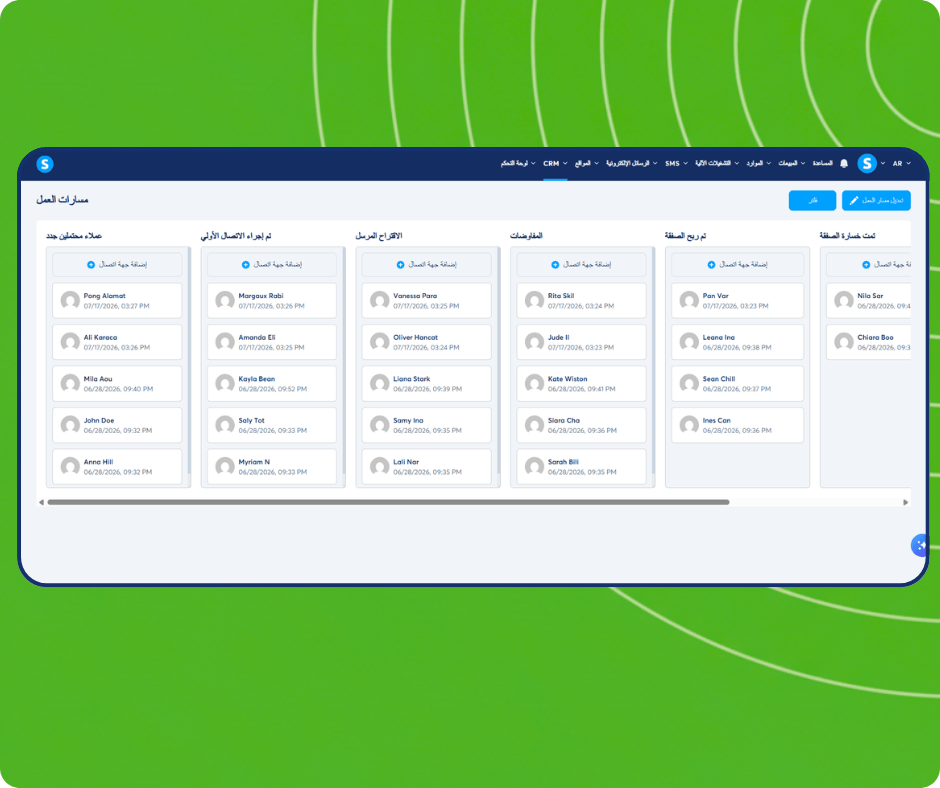Open the S profile avatar dropdown
The width and height of the screenshot is (940, 788).
pos(871,163)
